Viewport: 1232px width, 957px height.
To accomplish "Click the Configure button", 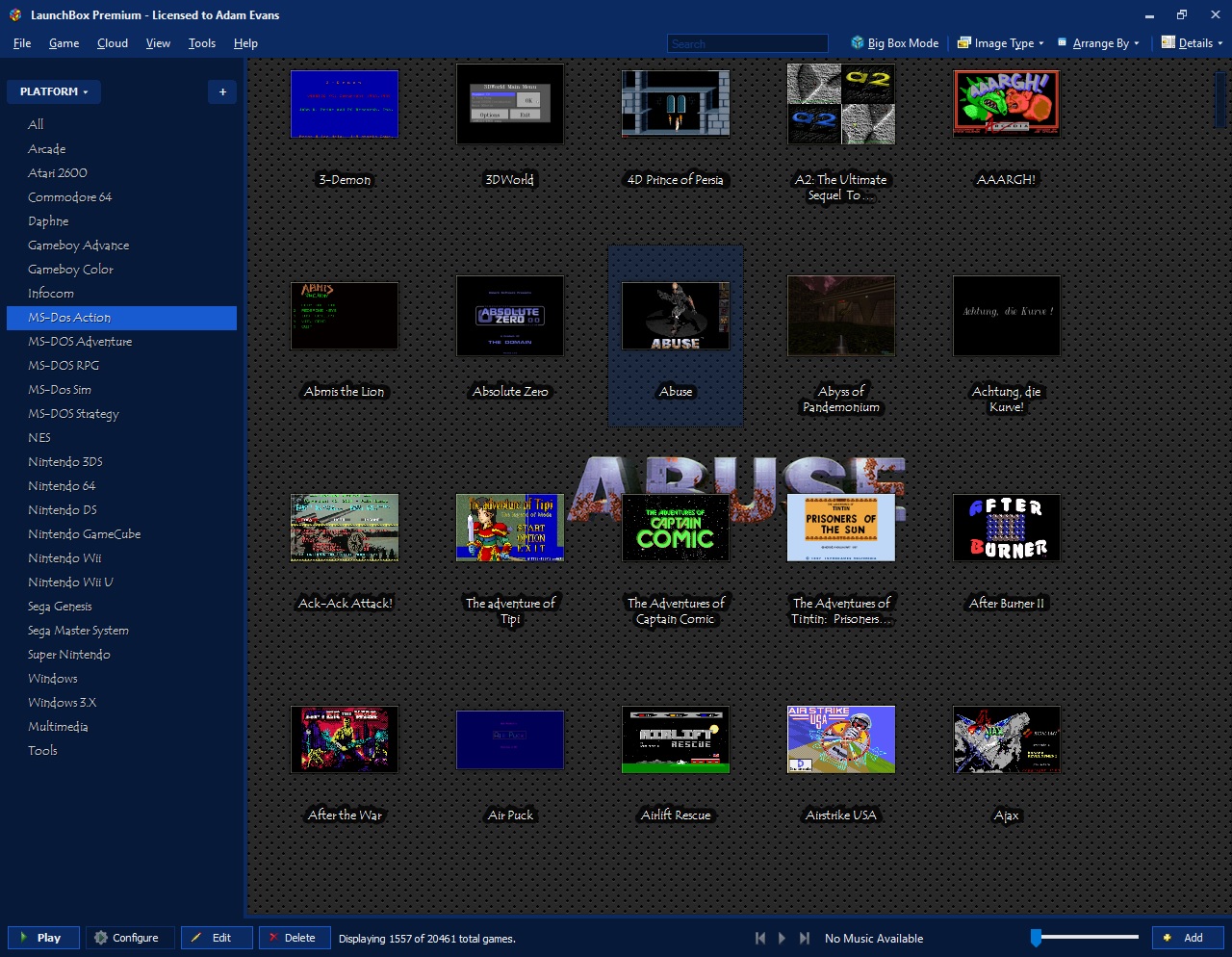I will (130, 938).
